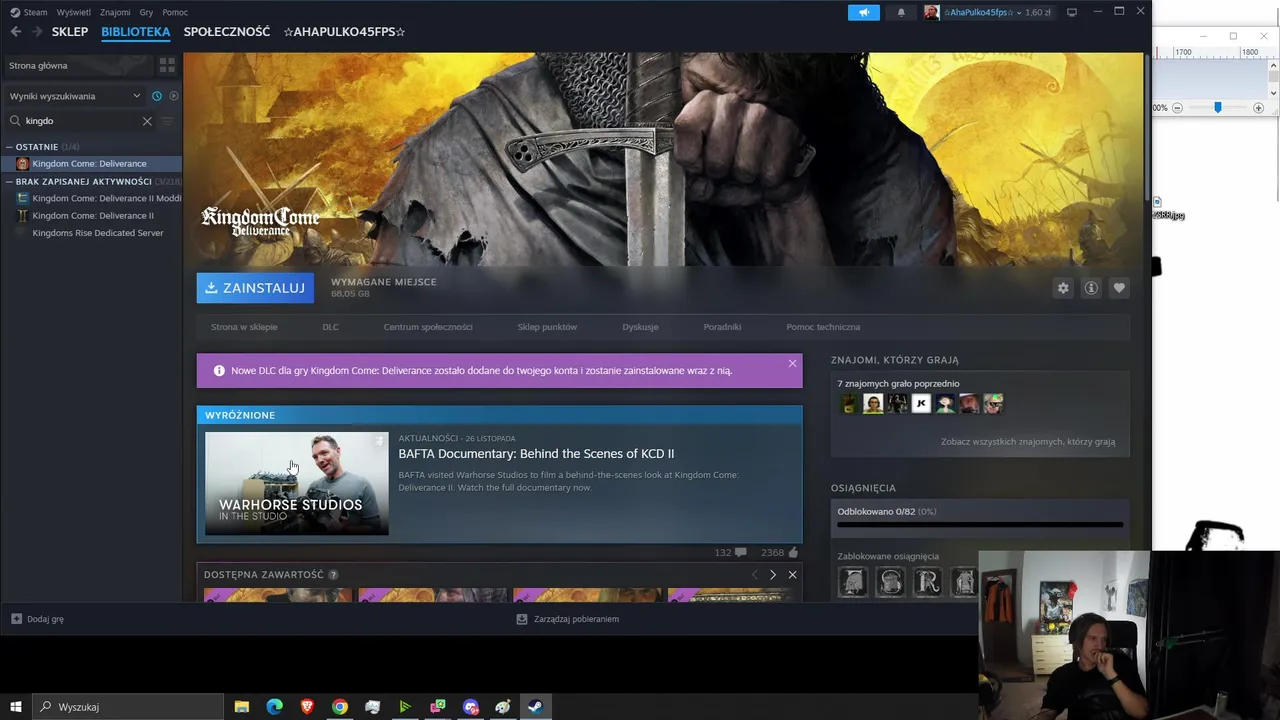This screenshot has height=720, width=1280.
Task: Show next available content with right chevron
Action: [772, 575]
